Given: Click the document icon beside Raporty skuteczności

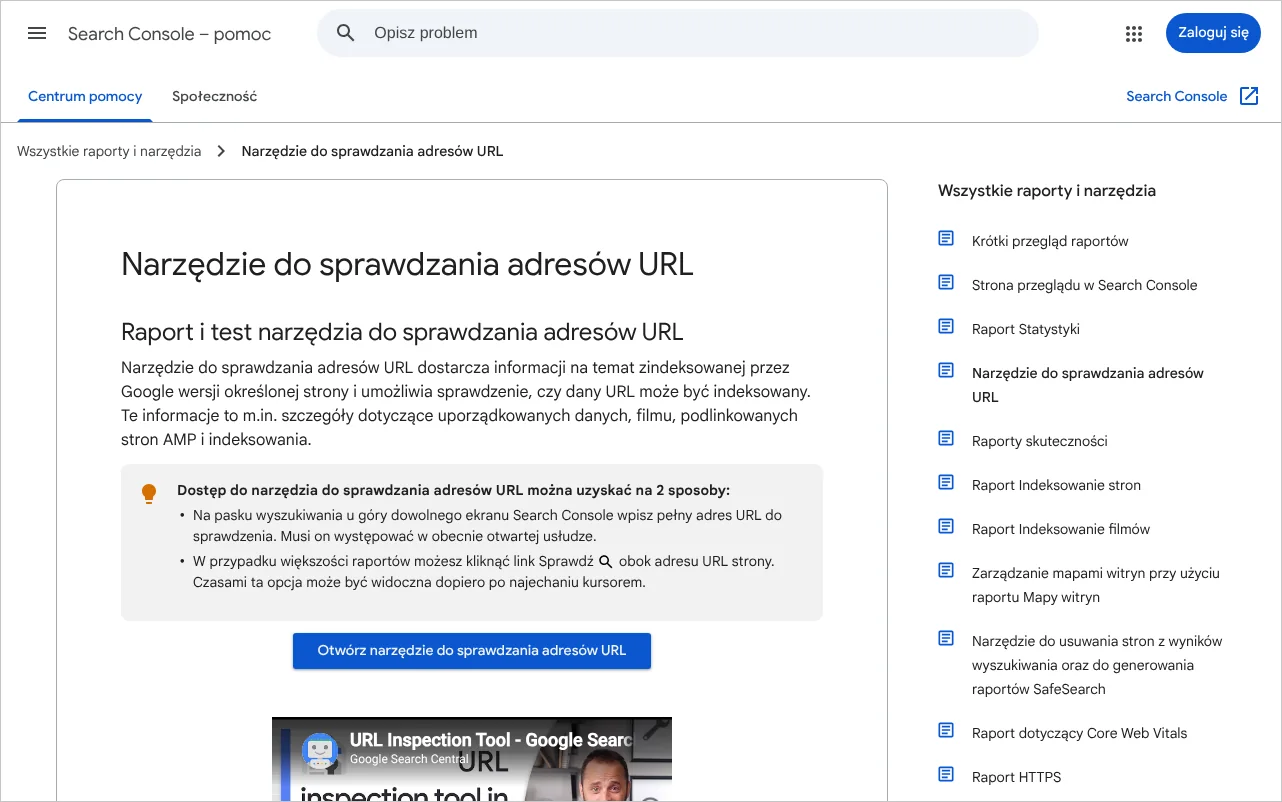Looking at the screenshot, I should coord(946,438).
